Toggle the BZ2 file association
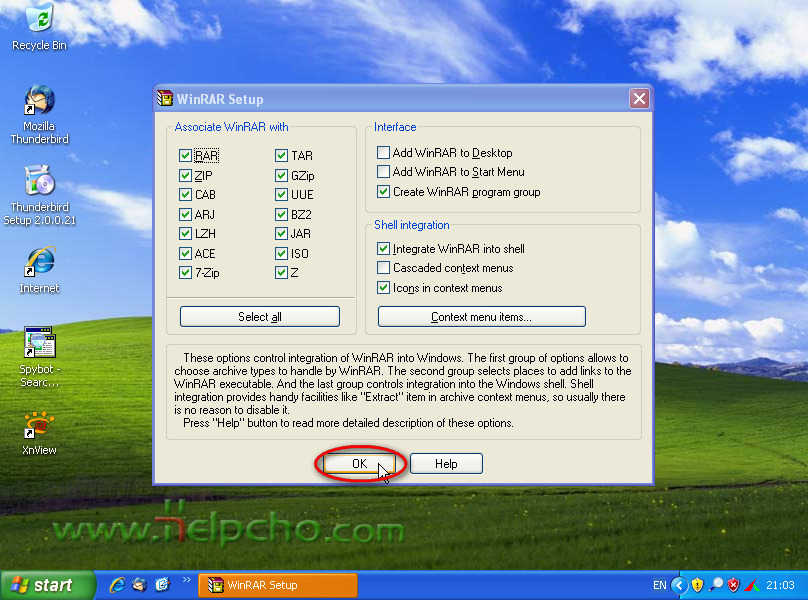This screenshot has height=600, width=808. (x=281, y=214)
